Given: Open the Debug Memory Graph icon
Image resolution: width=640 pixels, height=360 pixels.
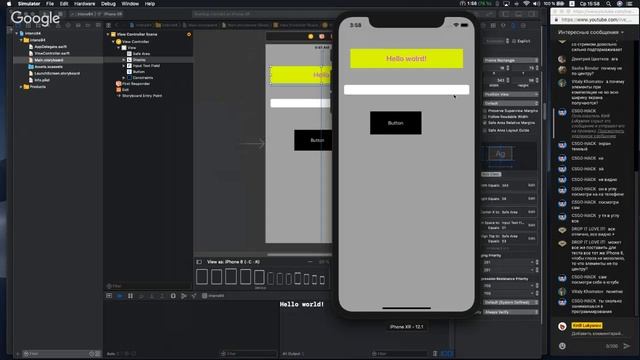Looking at the screenshot, I should click(184, 296).
